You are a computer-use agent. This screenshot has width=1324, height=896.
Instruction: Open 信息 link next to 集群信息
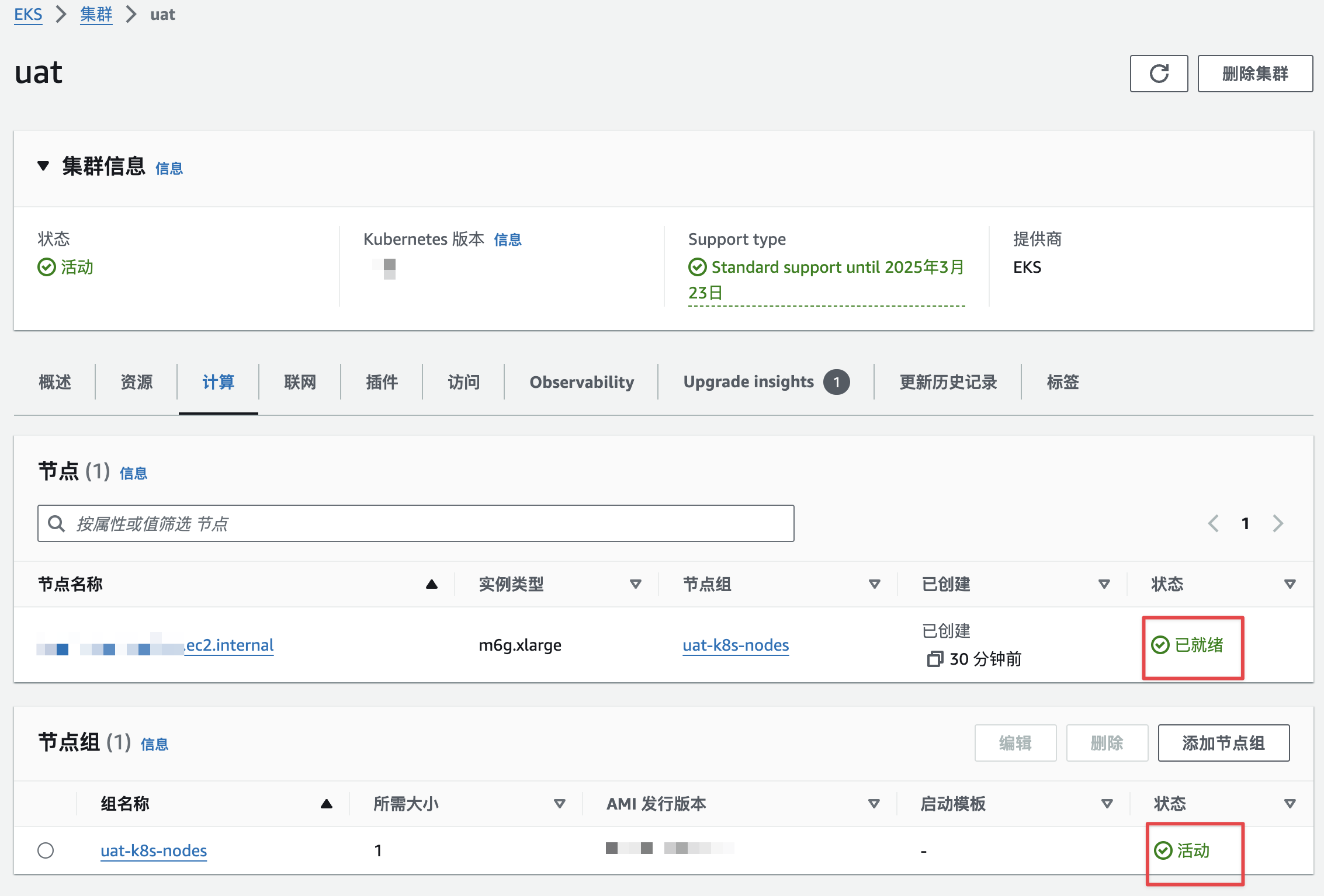point(169,169)
